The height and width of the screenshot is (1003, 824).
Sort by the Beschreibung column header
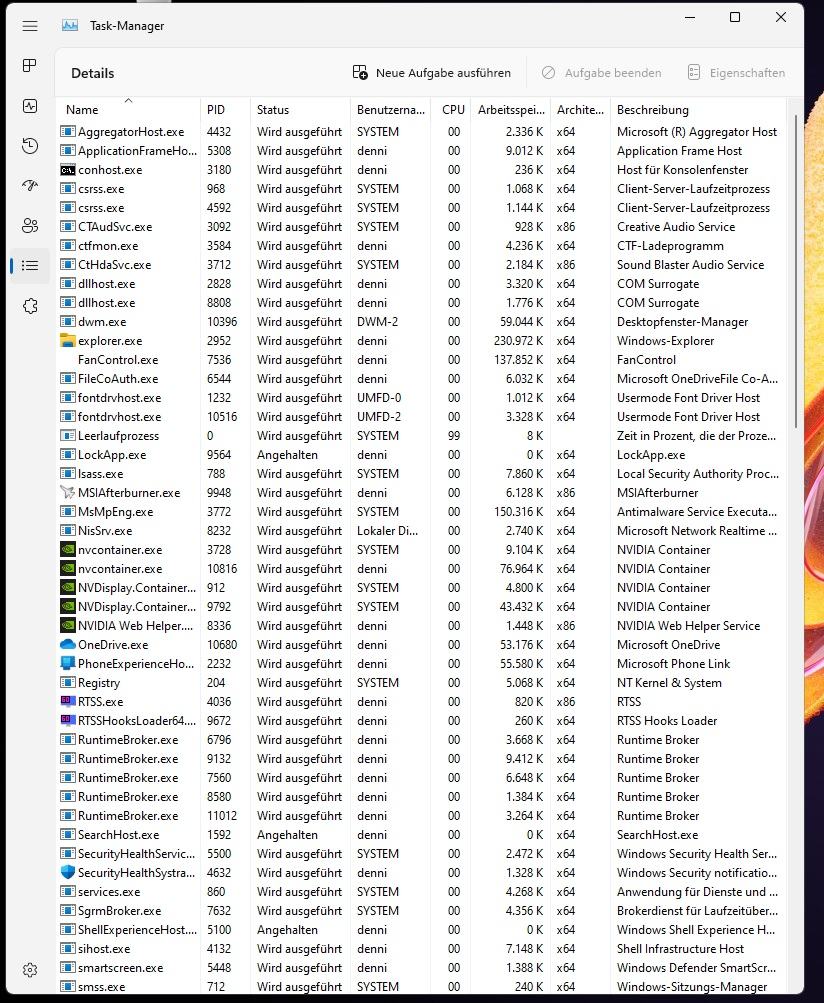(697, 109)
